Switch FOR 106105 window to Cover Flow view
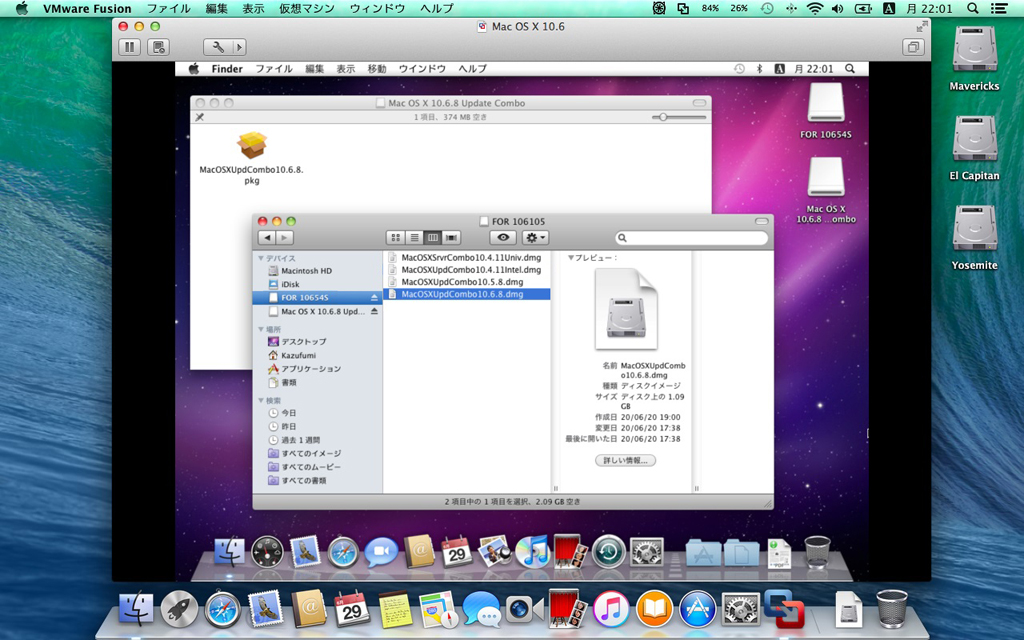Screen dimensions: 1024x640 [x=451, y=238]
